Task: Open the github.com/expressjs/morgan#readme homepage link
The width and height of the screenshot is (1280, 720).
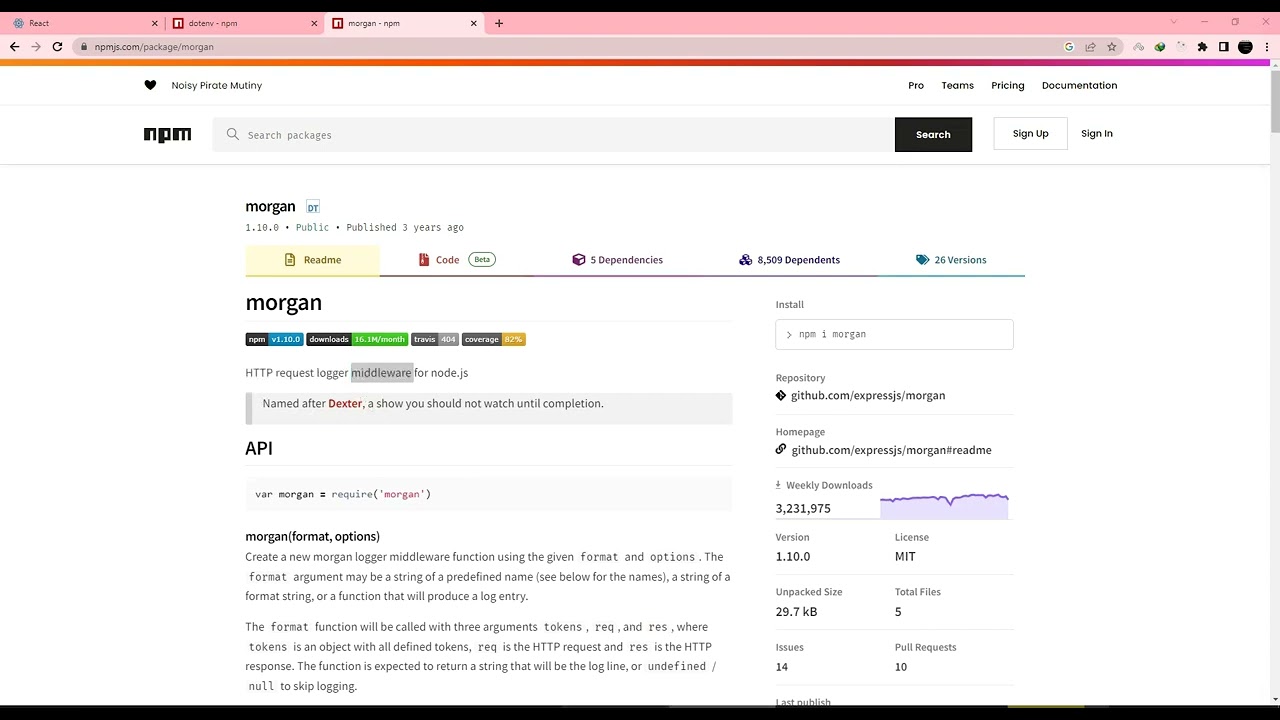Action: click(x=891, y=450)
